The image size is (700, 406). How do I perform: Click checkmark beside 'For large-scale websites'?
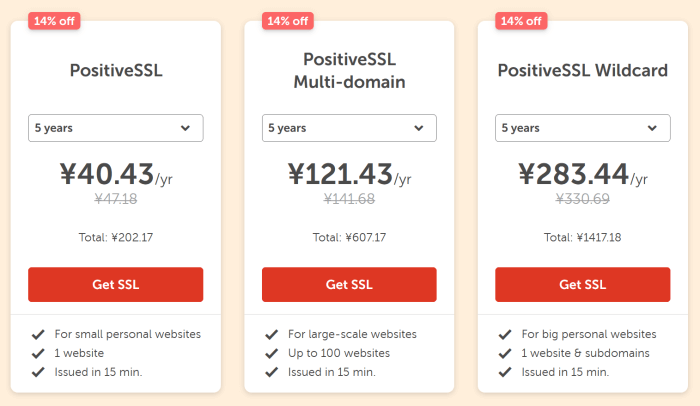271,334
